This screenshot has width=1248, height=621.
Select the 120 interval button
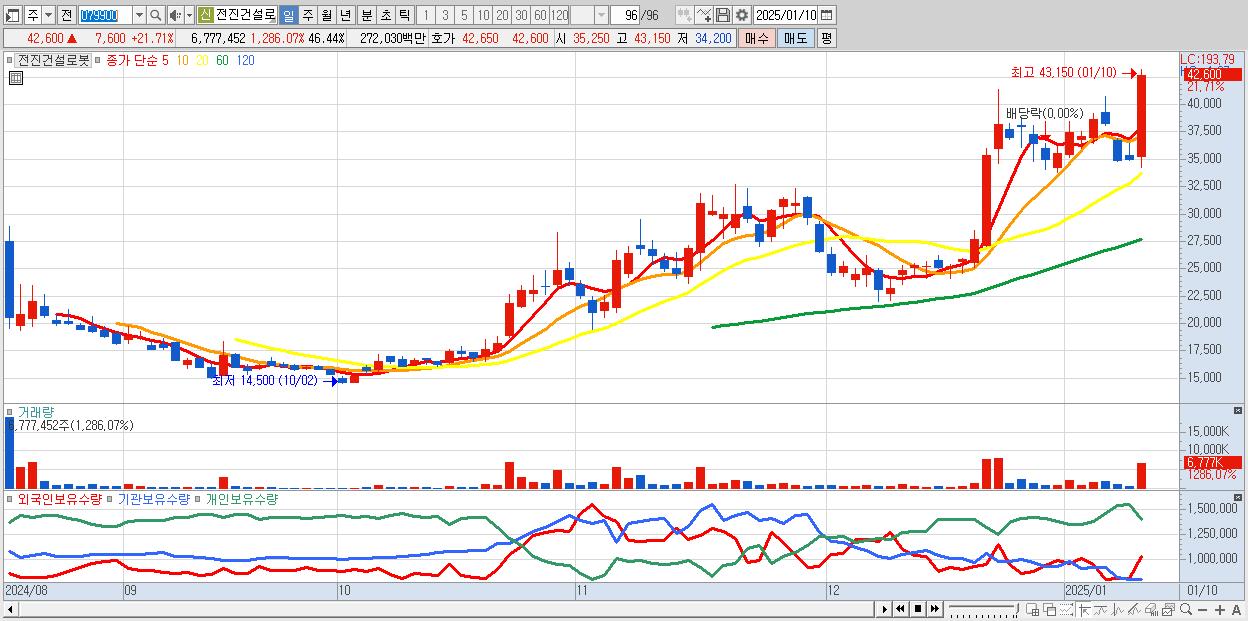coord(560,15)
